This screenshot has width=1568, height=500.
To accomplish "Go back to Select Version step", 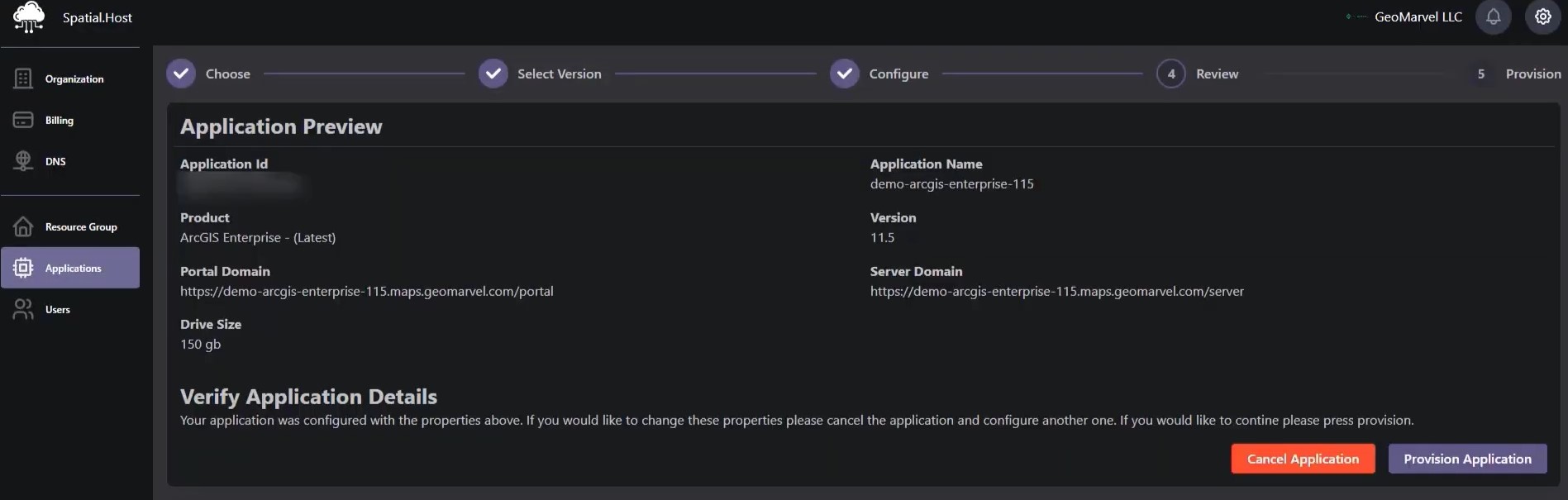I will tap(493, 74).
